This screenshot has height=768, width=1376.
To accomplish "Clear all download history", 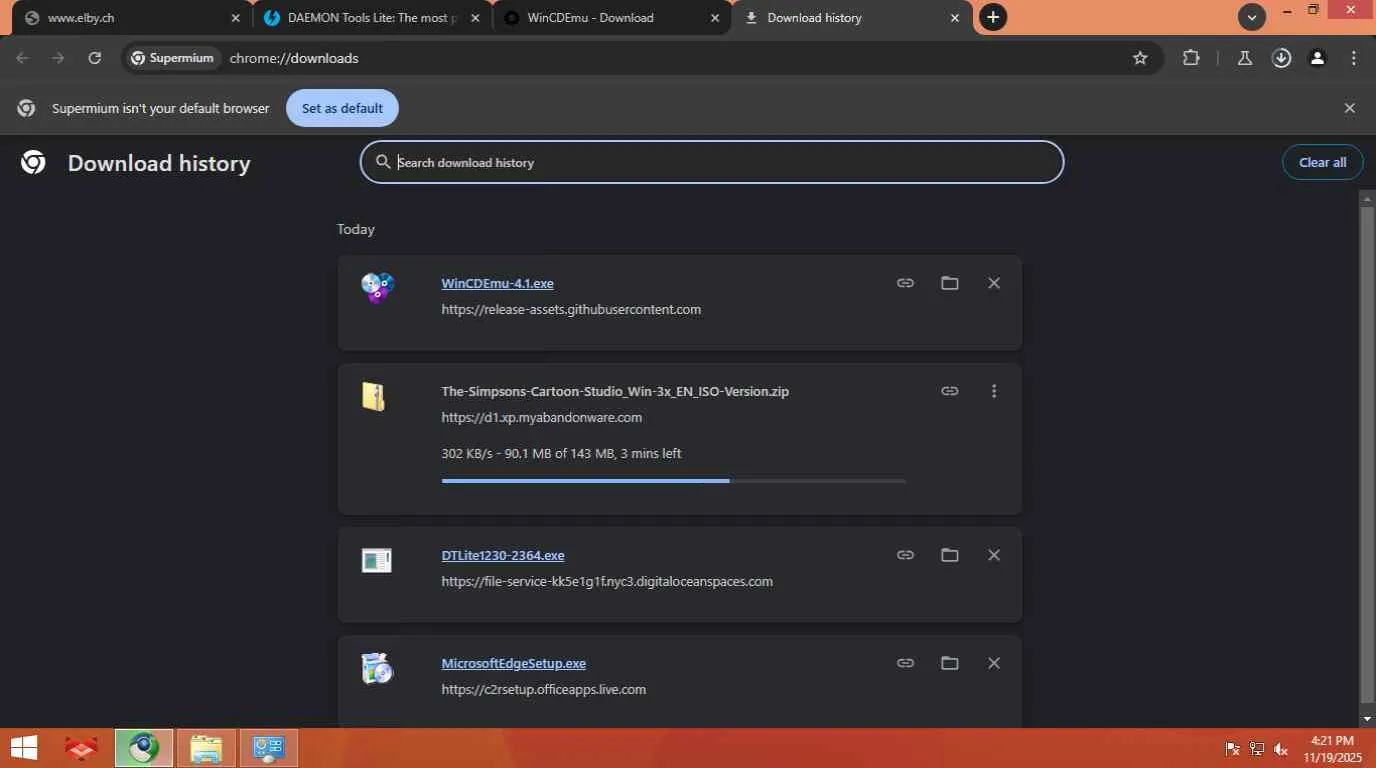I will tap(1322, 162).
